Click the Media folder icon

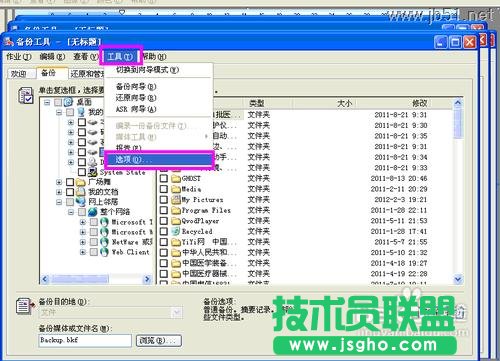click(x=176, y=189)
